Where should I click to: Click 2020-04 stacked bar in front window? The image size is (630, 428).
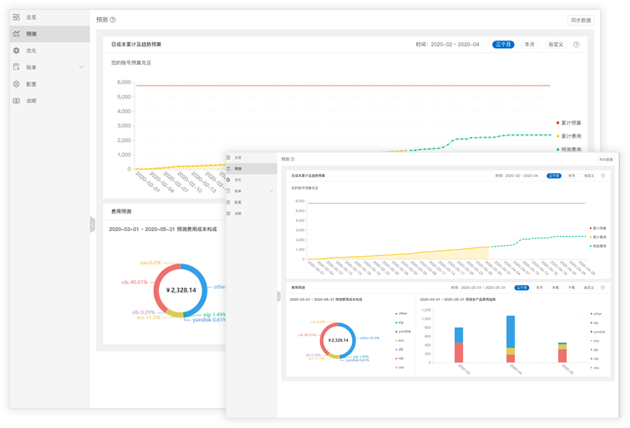pos(510,339)
